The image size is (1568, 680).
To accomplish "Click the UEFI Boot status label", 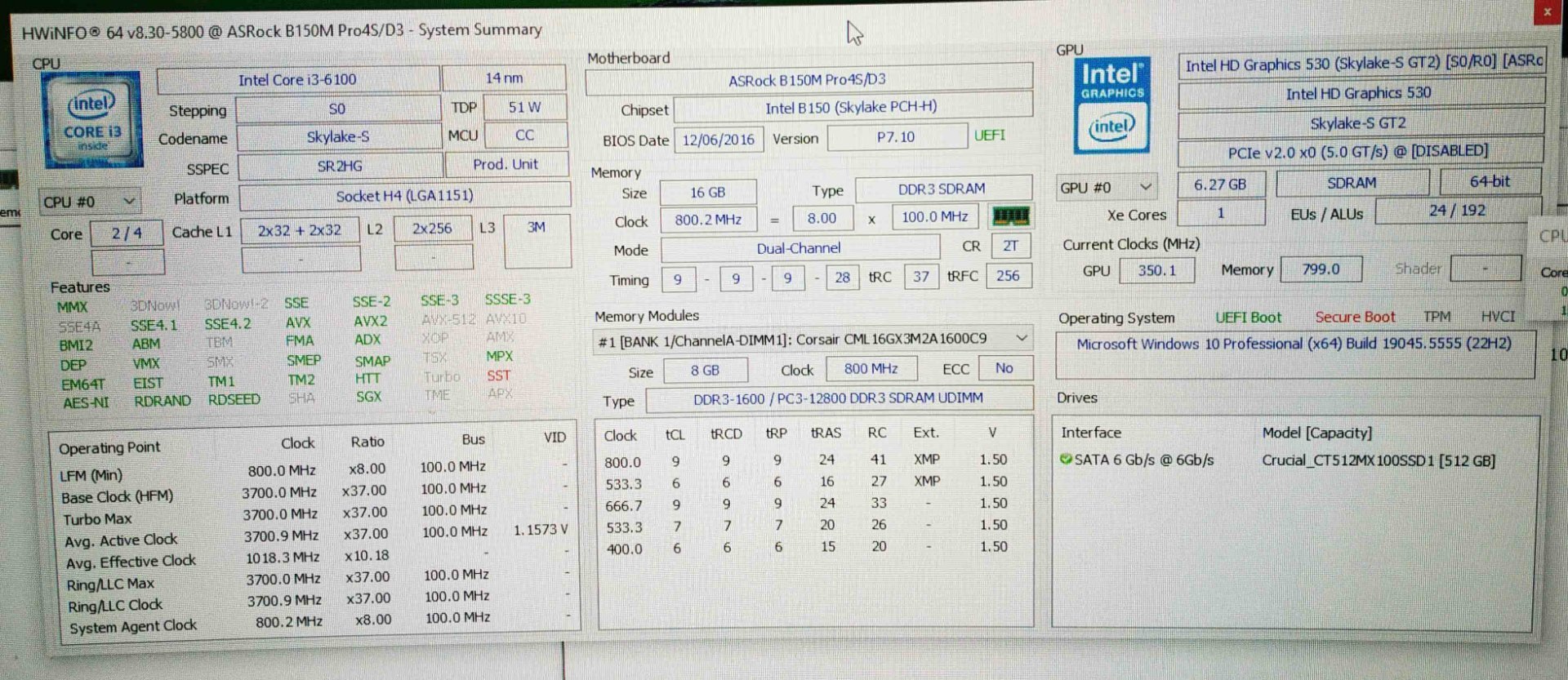I will click(1248, 318).
